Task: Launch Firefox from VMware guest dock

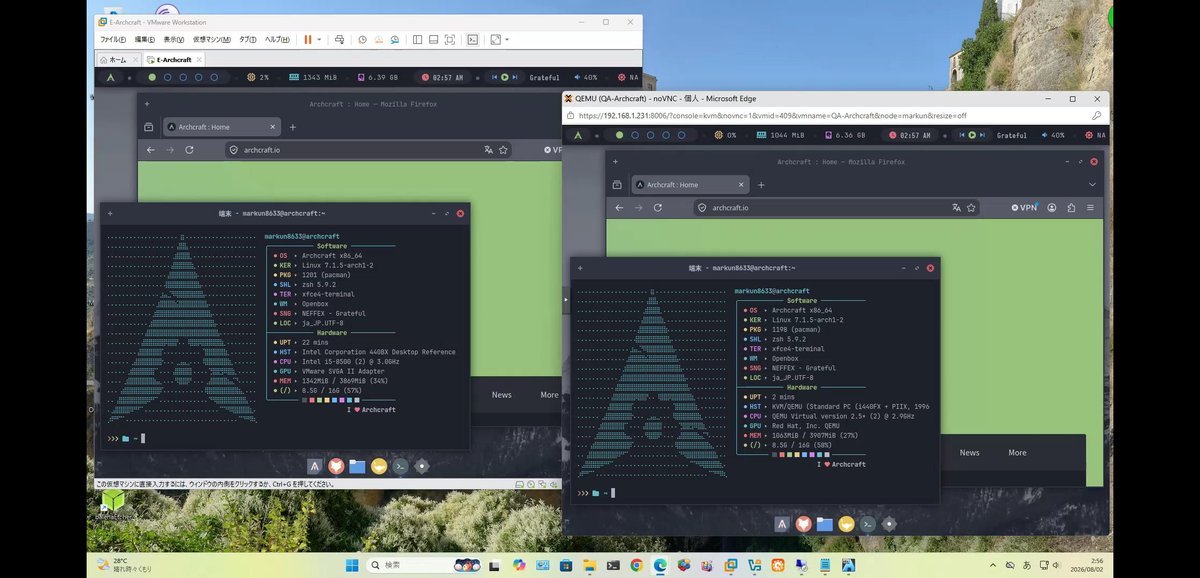Action: (336, 466)
